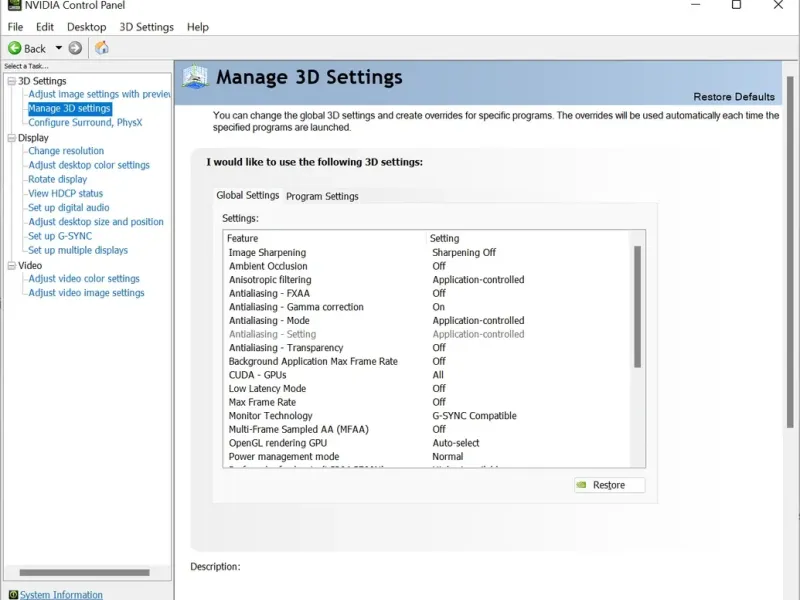Click the Restore Defaults link
800x600 pixels.
coord(734,97)
